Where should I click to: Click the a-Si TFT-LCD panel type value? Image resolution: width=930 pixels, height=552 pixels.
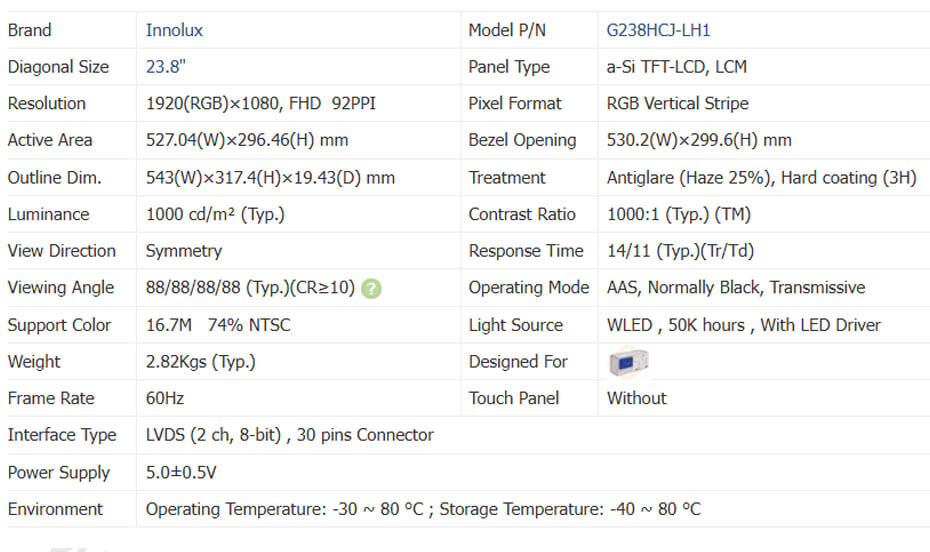click(676, 67)
